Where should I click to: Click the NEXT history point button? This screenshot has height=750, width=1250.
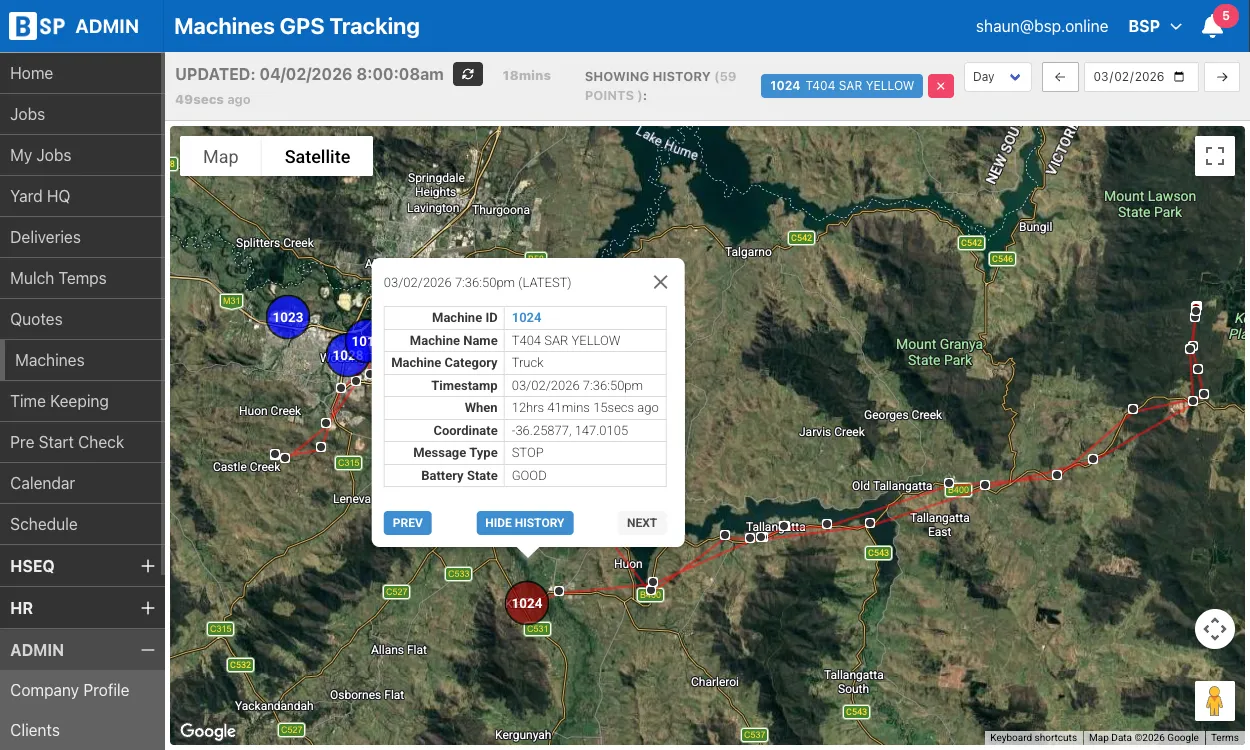coord(642,522)
